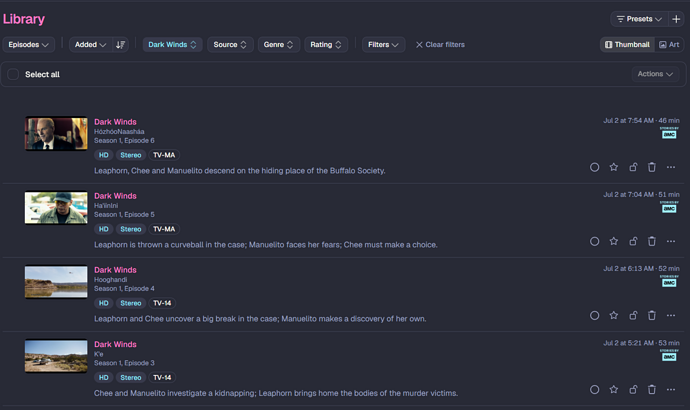Open the Genre filter dropdown
690x410 pixels.
pos(279,44)
